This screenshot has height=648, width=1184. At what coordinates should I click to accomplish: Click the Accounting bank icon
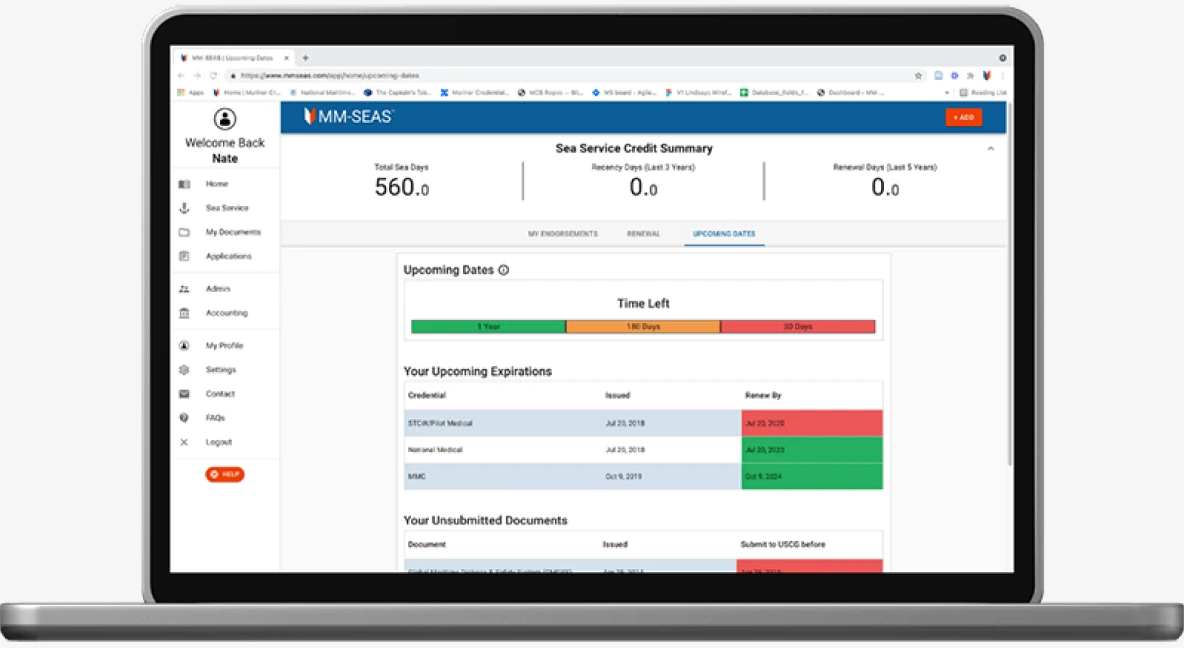click(184, 313)
